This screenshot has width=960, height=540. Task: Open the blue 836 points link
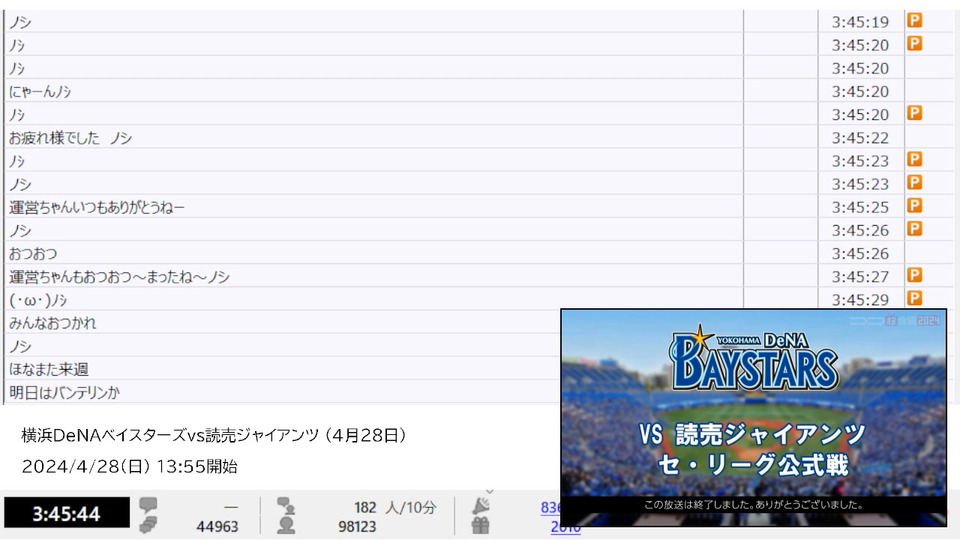coord(550,507)
